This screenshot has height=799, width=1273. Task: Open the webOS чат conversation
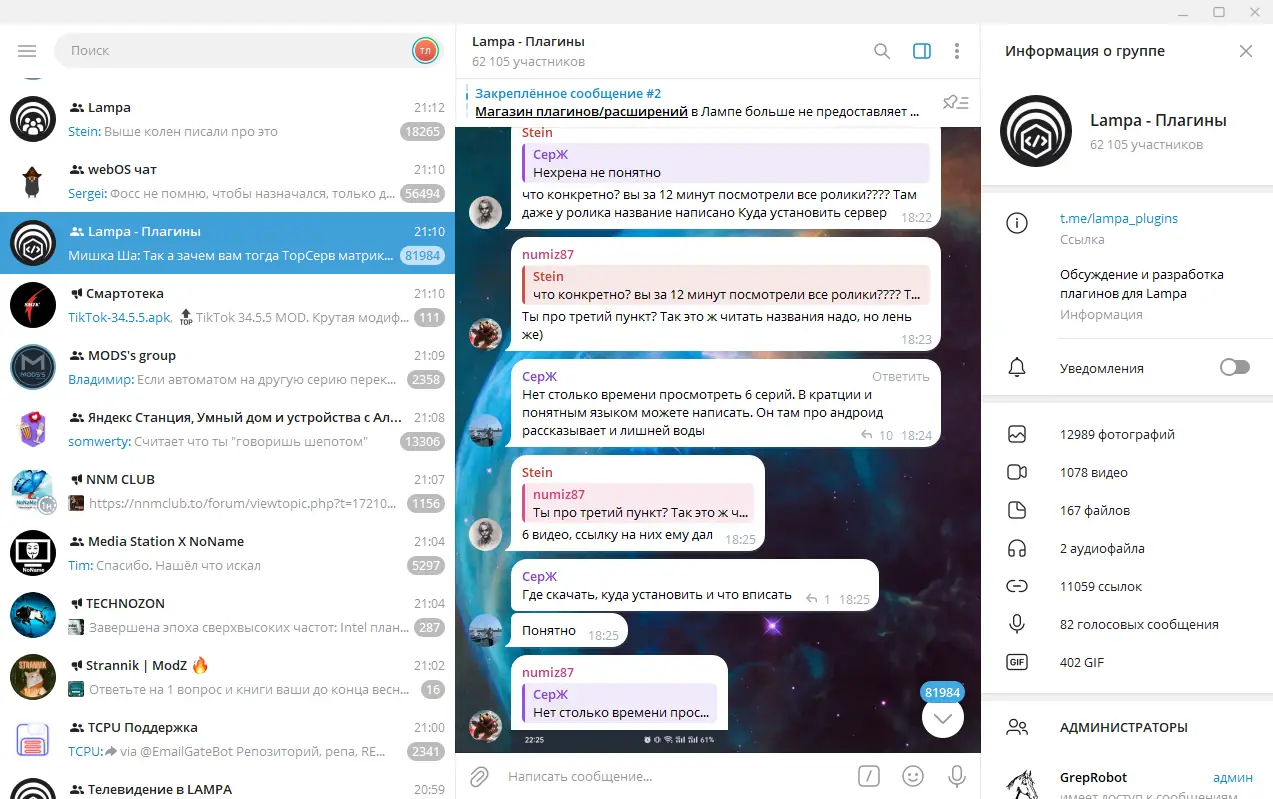[x=227, y=181]
